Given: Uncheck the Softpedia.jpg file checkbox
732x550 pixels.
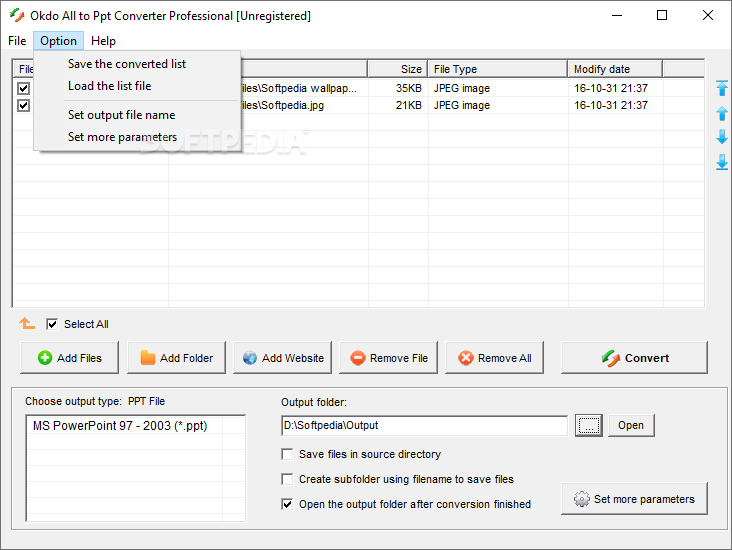Looking at the screenshot, I should [23, 106].
